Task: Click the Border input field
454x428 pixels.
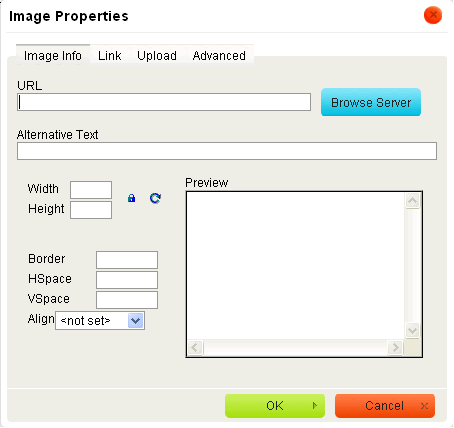Action: click(127, 260)
